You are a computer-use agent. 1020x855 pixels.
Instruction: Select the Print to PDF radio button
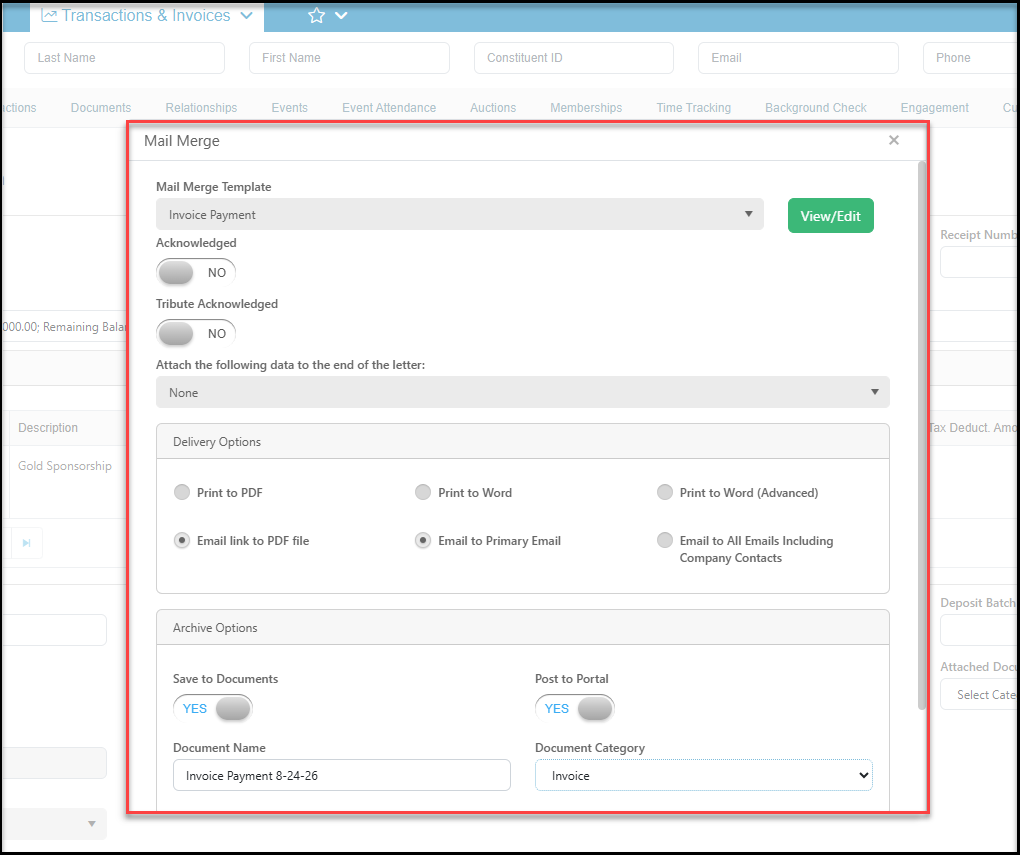click(181, 492)
